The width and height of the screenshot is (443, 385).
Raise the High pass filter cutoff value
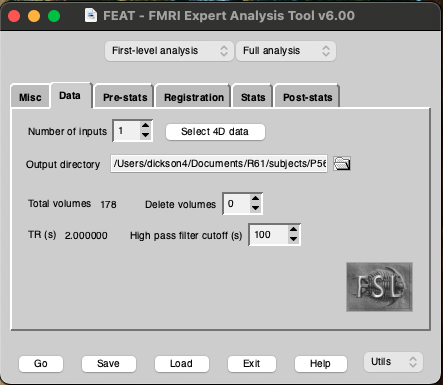[x=293, y=230]
